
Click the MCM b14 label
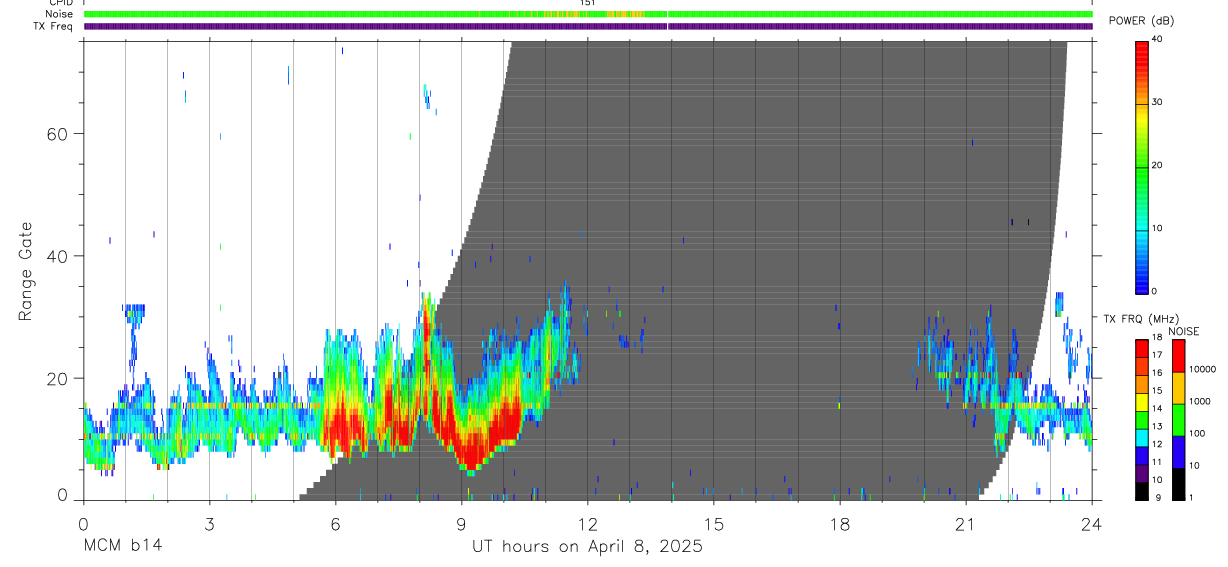(x=122, y=547)
